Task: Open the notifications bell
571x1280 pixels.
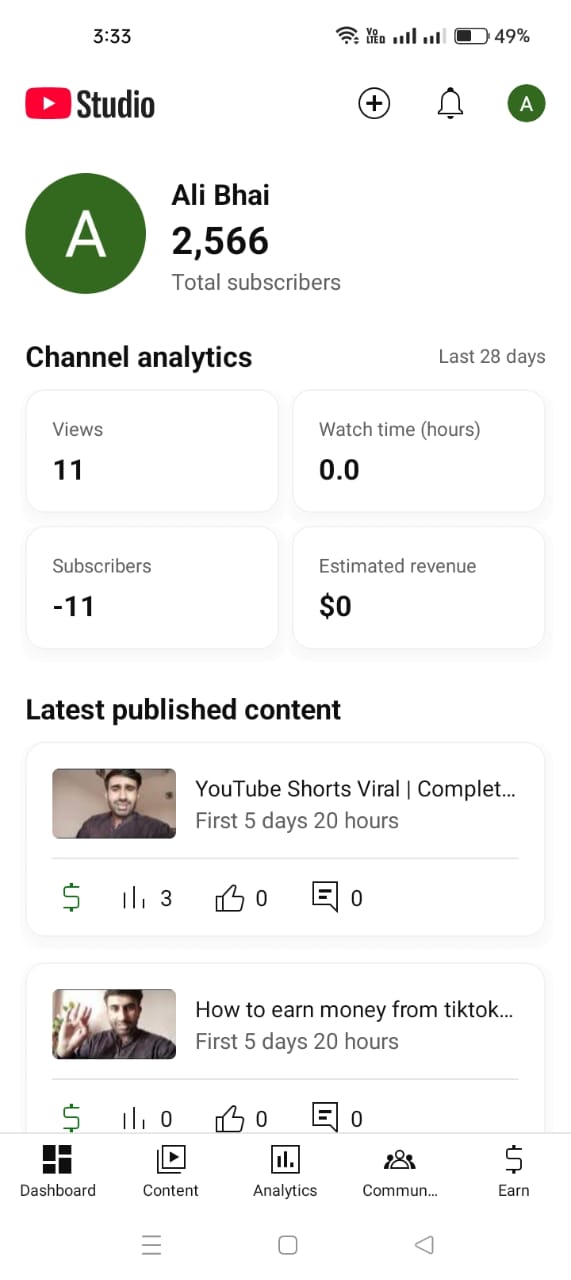Action: click(451, 103)
